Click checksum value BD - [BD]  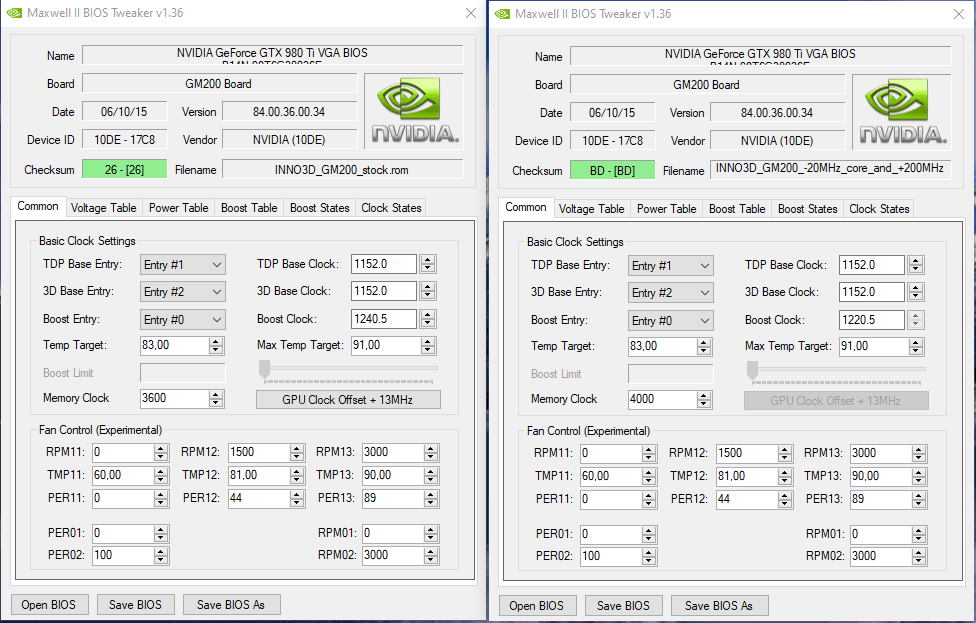pos(612,171)
